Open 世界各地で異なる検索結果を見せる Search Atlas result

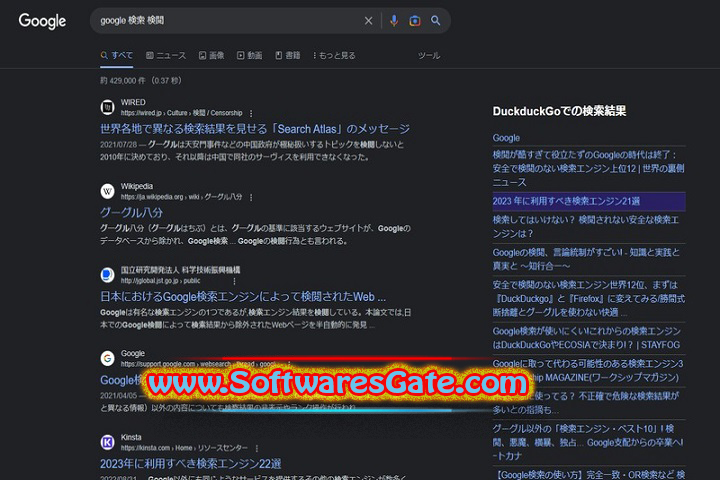(x=255, y=129)
